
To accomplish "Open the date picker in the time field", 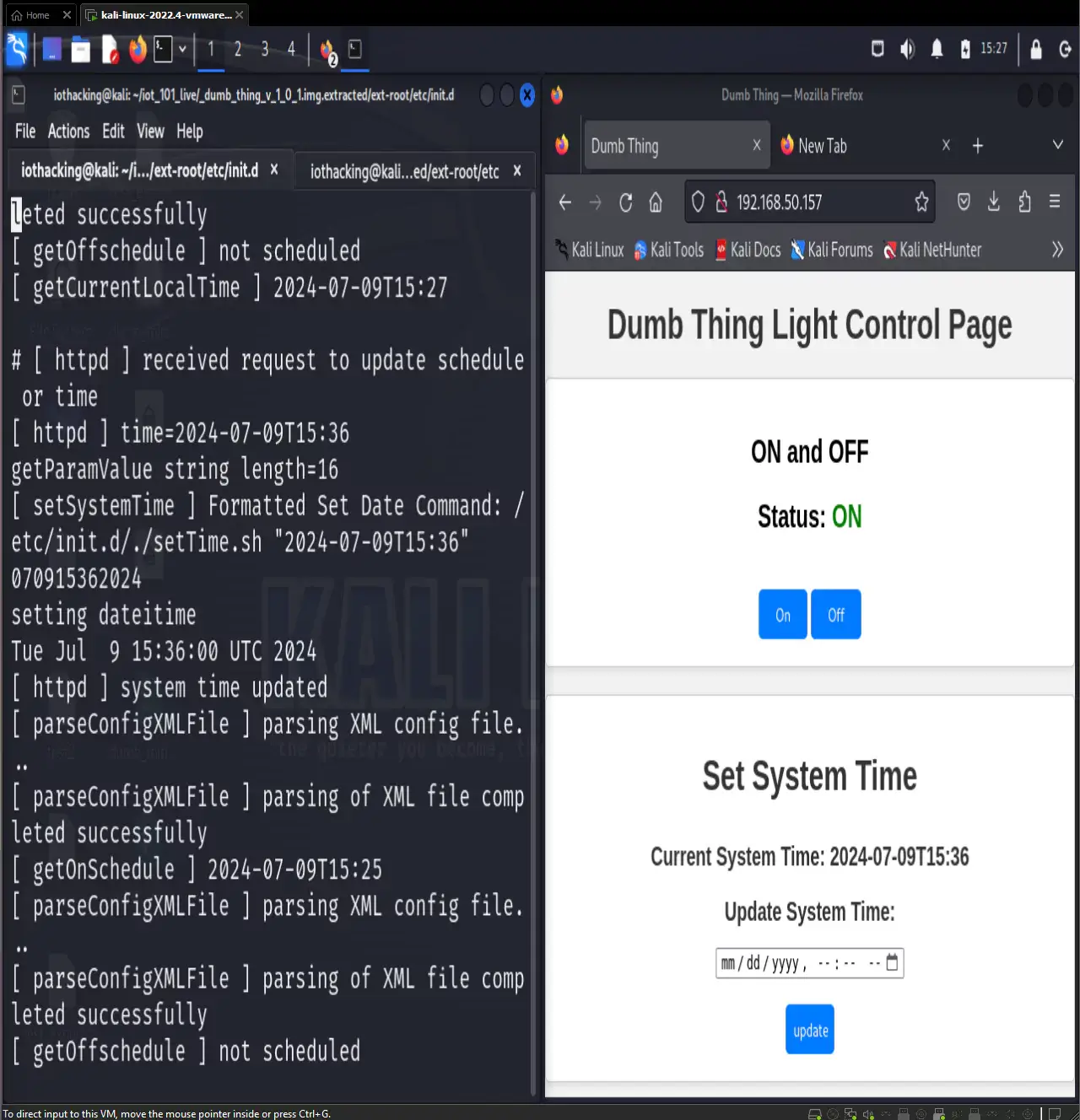I will [892, 962].
